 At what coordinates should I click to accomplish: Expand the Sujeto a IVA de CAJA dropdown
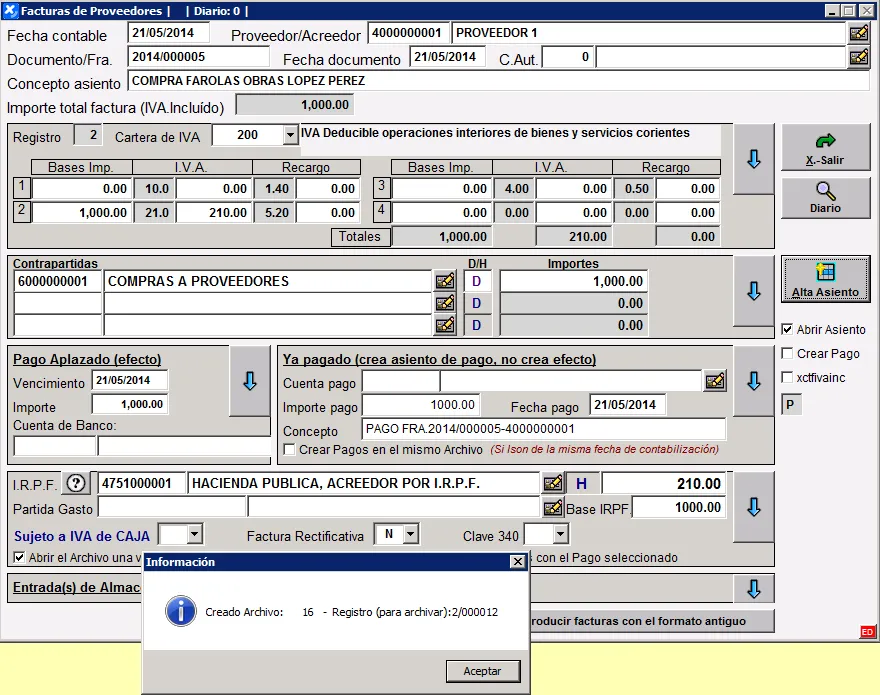point(194,535)
